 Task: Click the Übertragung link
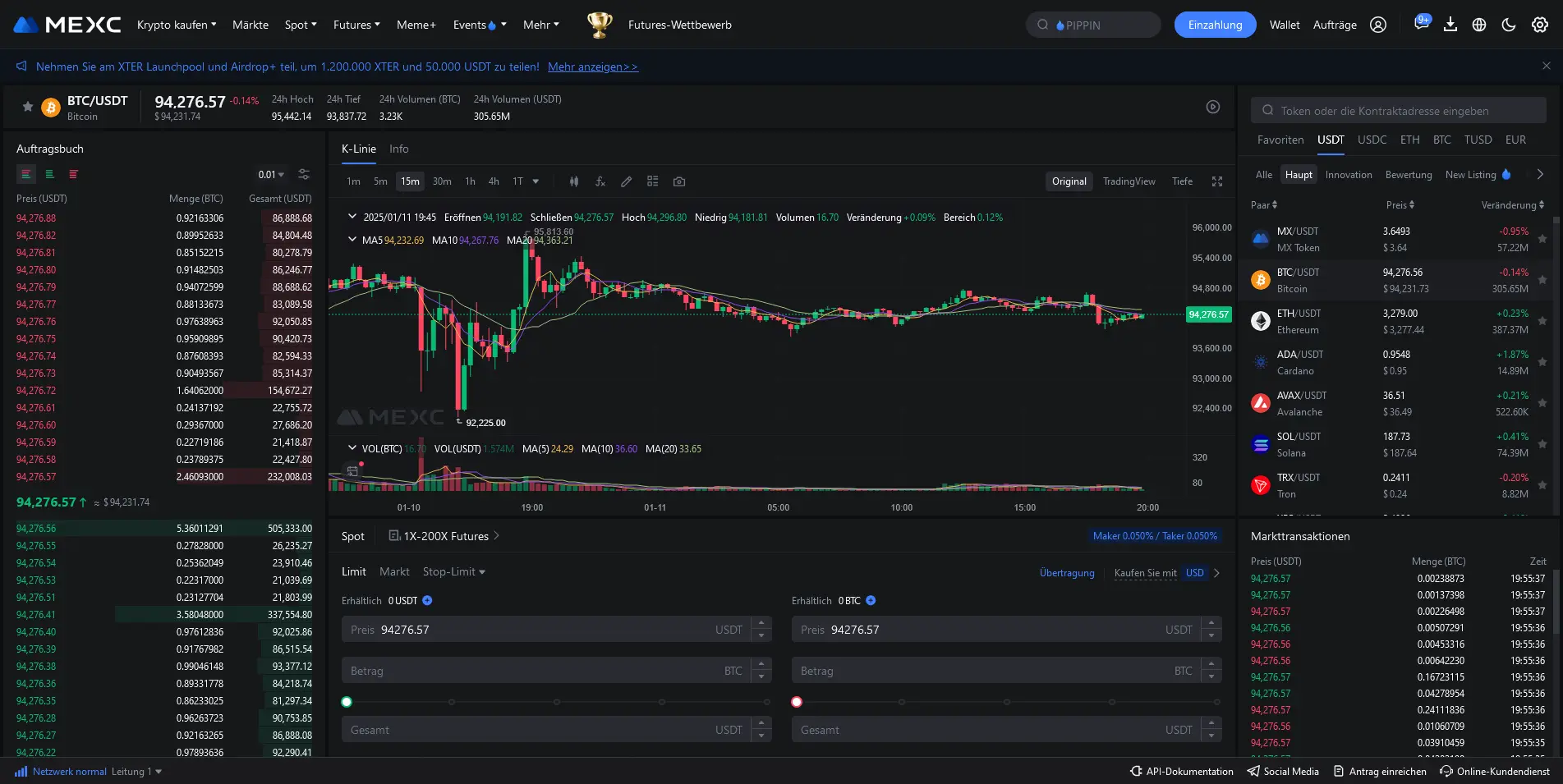pos(1067,573)
